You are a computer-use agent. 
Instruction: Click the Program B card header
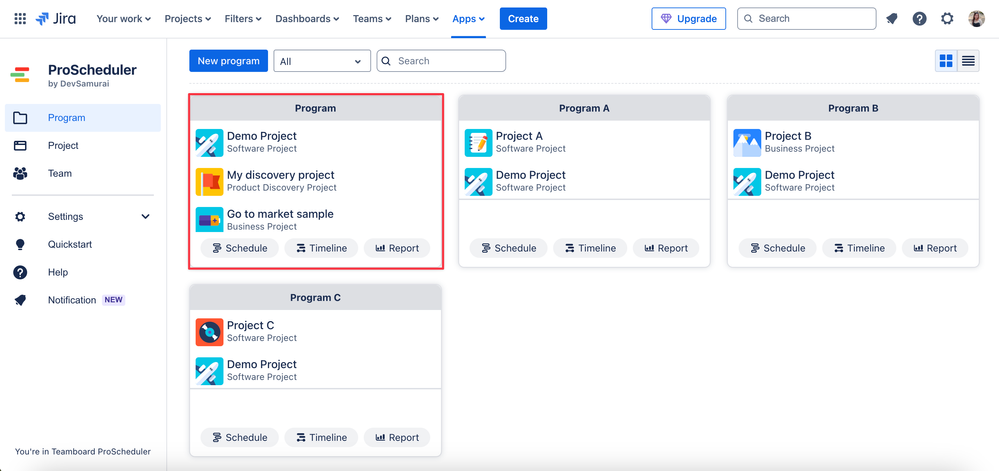click(853, 108)
